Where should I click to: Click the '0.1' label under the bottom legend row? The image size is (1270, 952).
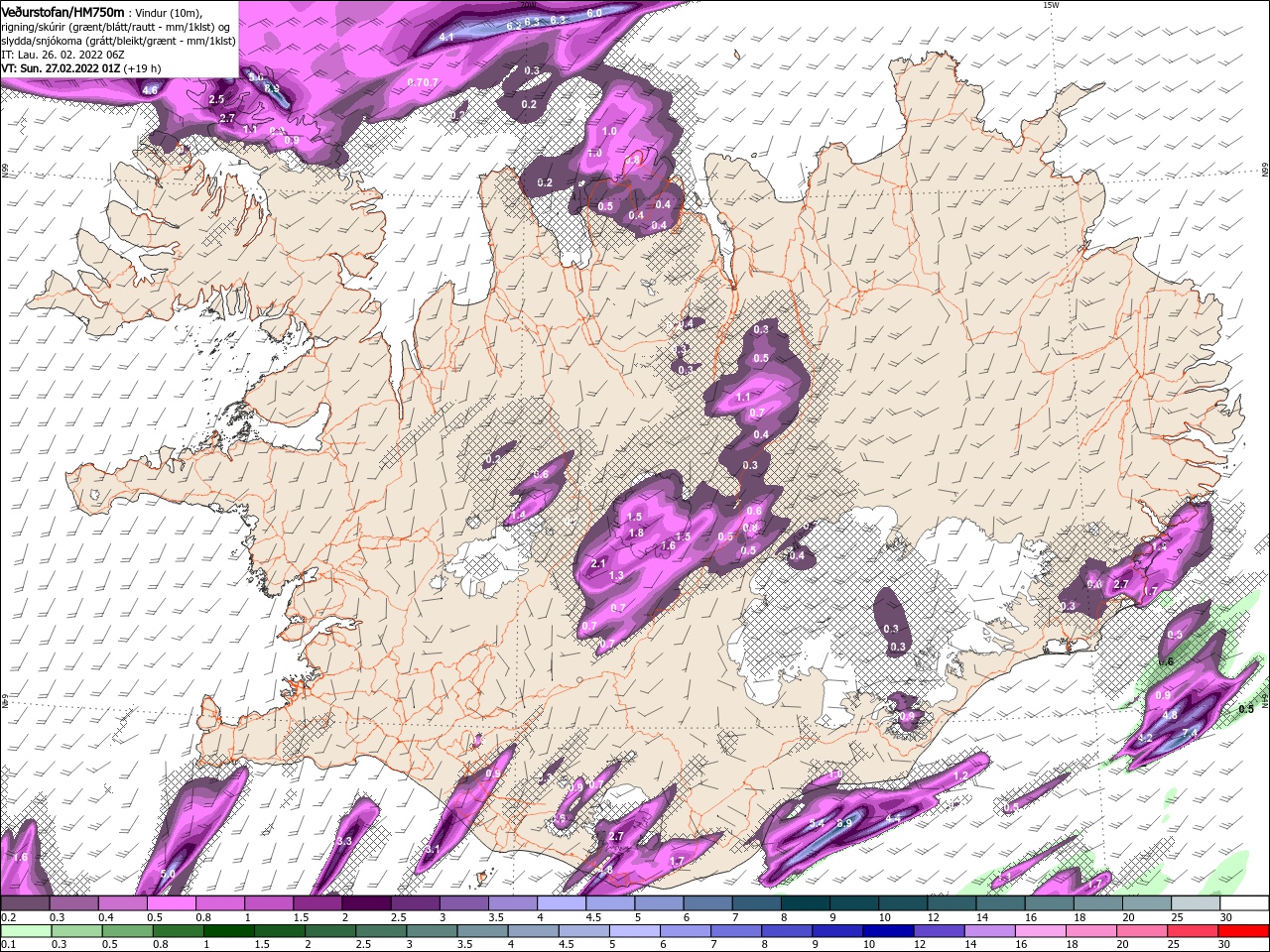coord(8,945)
